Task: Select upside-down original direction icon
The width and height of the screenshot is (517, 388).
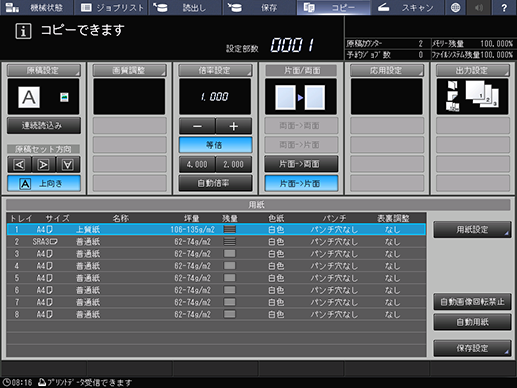Action: pyautogui.click(x=68, y=164)
